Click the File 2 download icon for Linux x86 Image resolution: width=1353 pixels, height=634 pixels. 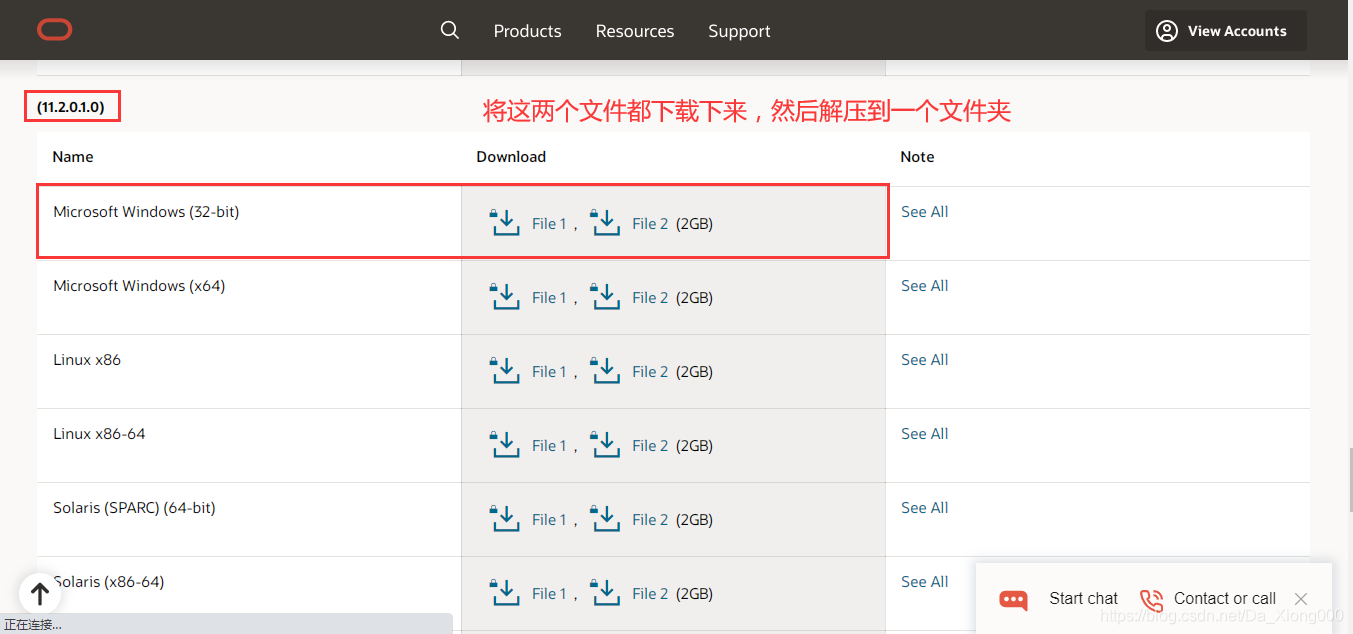(x=605, y=370)
